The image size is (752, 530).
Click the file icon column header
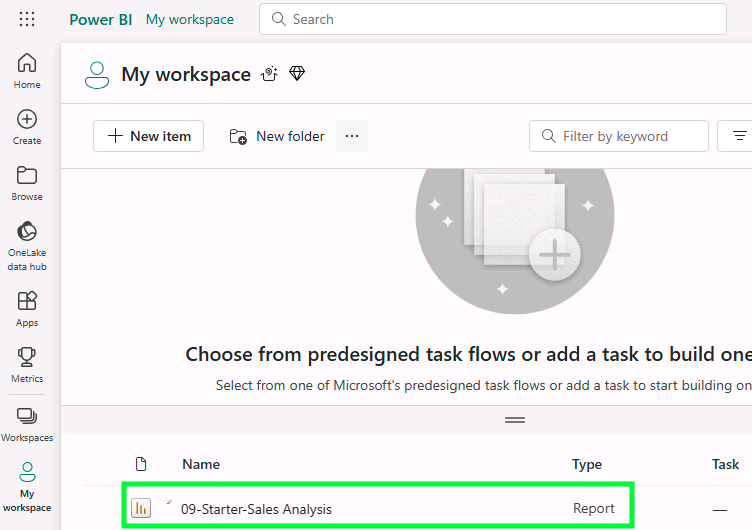[x=141, y=464]
